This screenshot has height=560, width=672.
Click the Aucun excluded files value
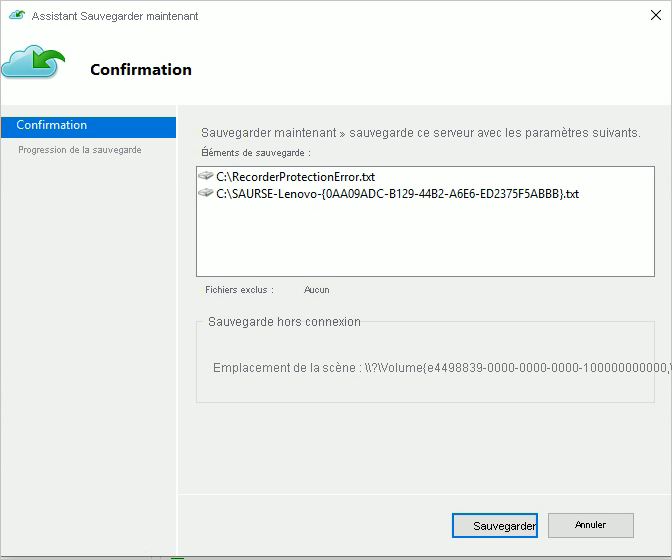[x=317, y=290]
